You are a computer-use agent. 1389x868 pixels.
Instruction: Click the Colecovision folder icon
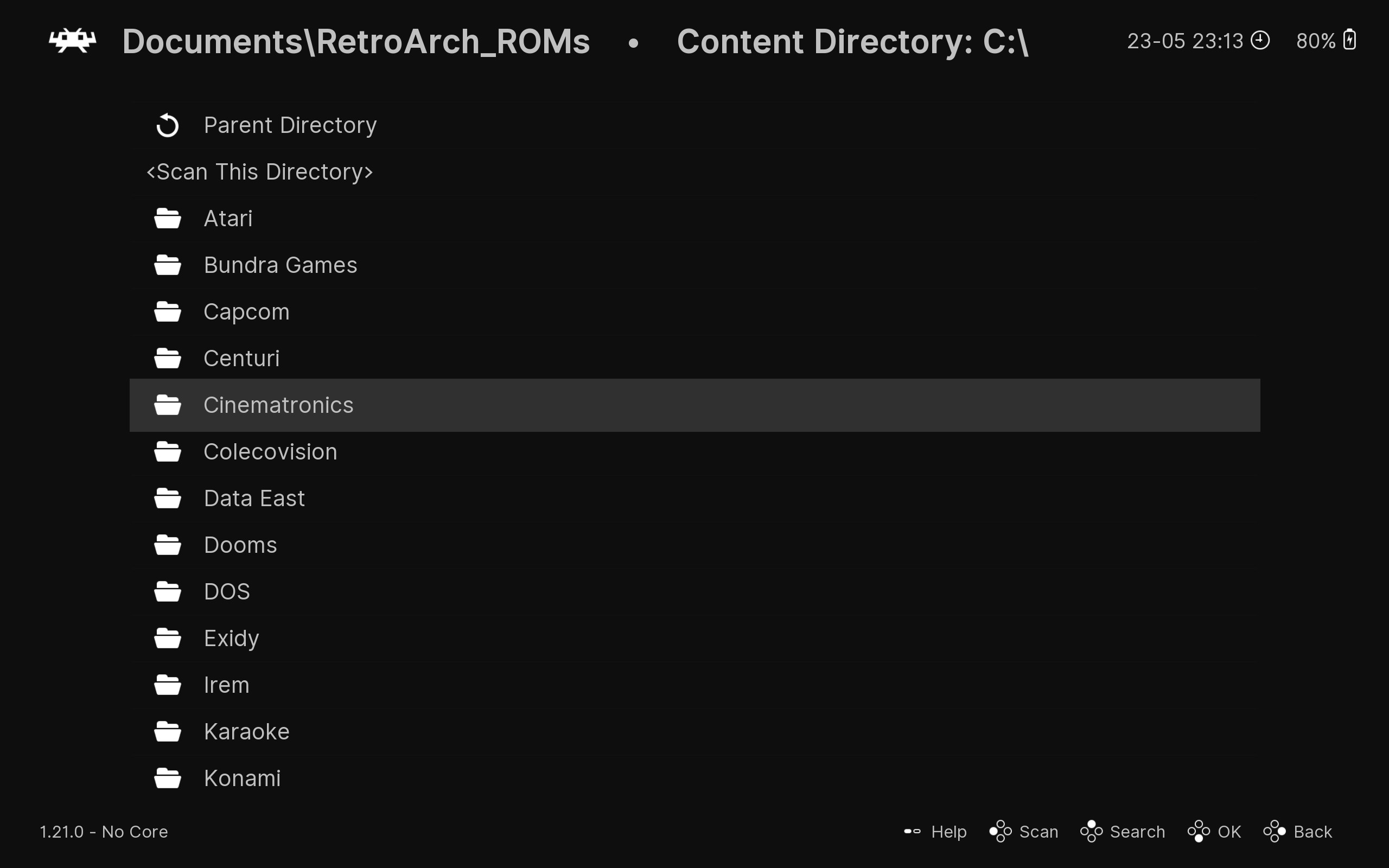(168, 452)
